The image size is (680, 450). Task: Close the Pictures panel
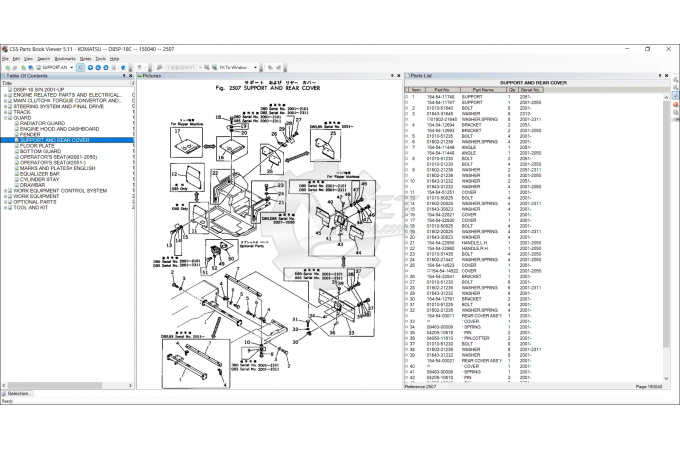pos(399,76)
